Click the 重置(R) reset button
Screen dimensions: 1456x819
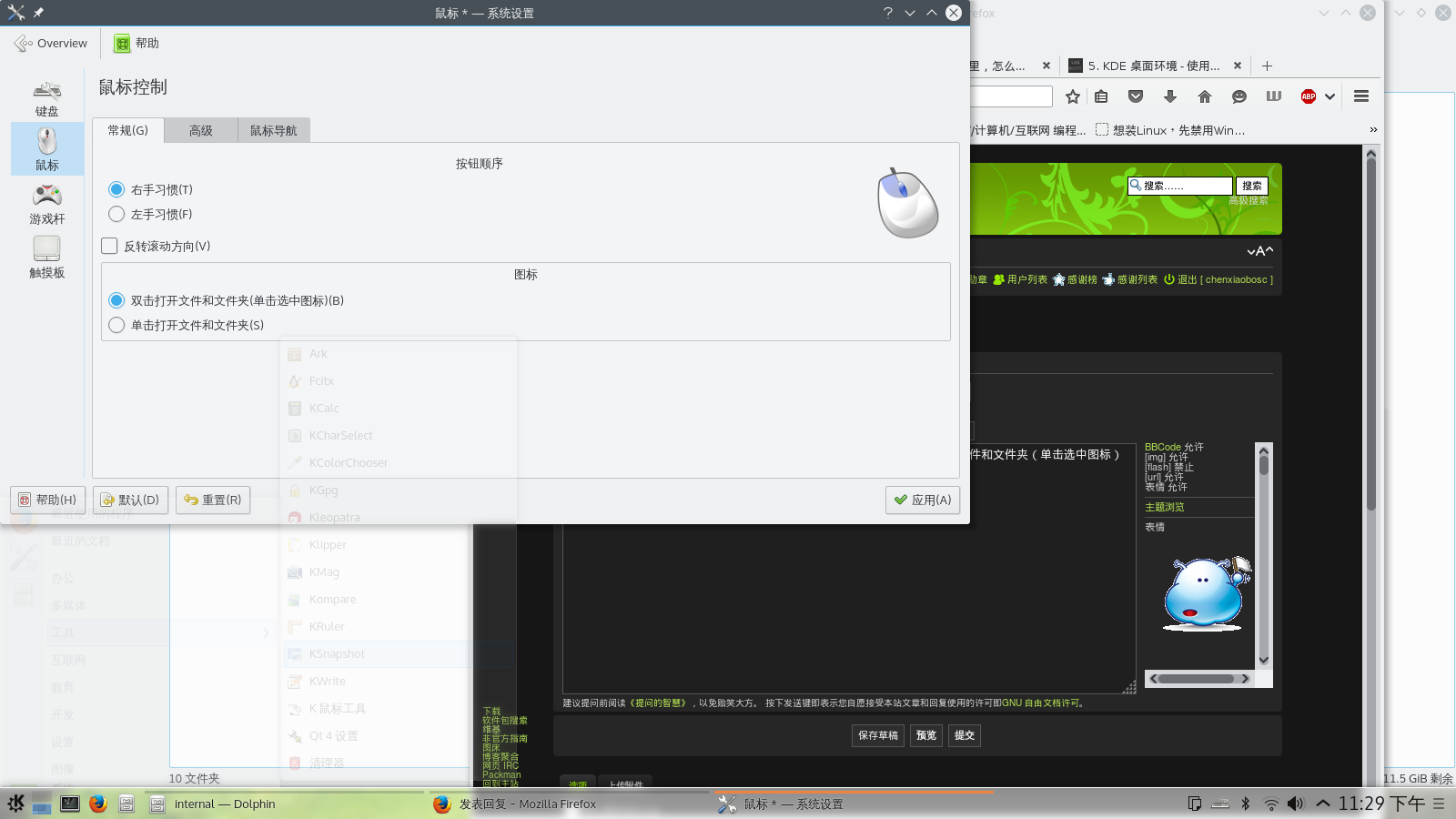coord(213,500)
